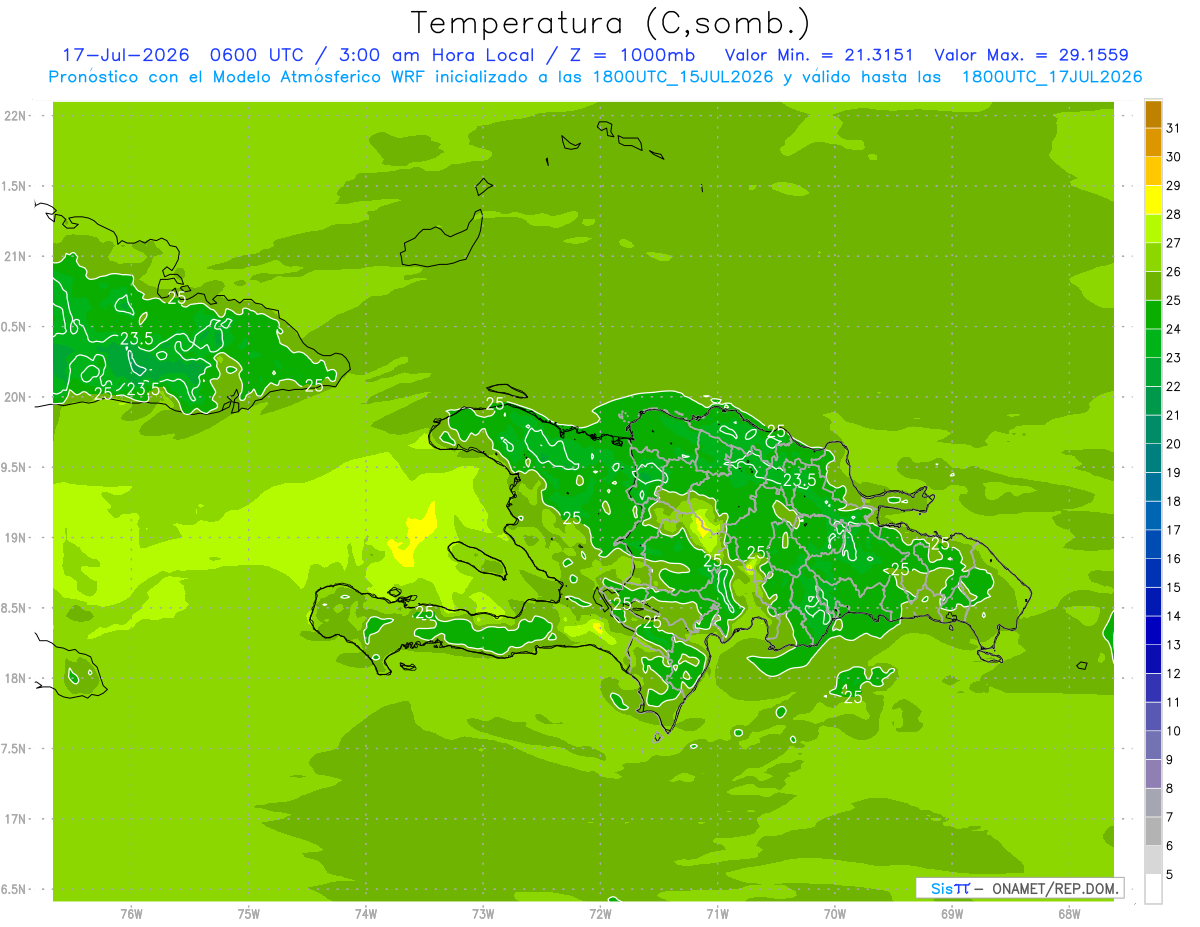
Task: Click the '9.5N' latitude axis label
Action: click(x=14, y=468)
